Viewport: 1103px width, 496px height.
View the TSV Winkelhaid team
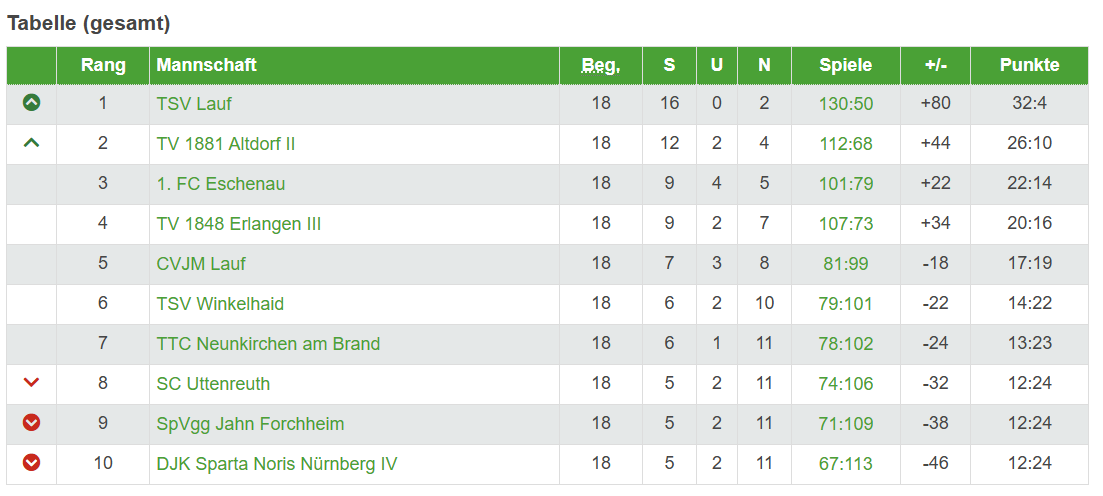tap(220, 304)
